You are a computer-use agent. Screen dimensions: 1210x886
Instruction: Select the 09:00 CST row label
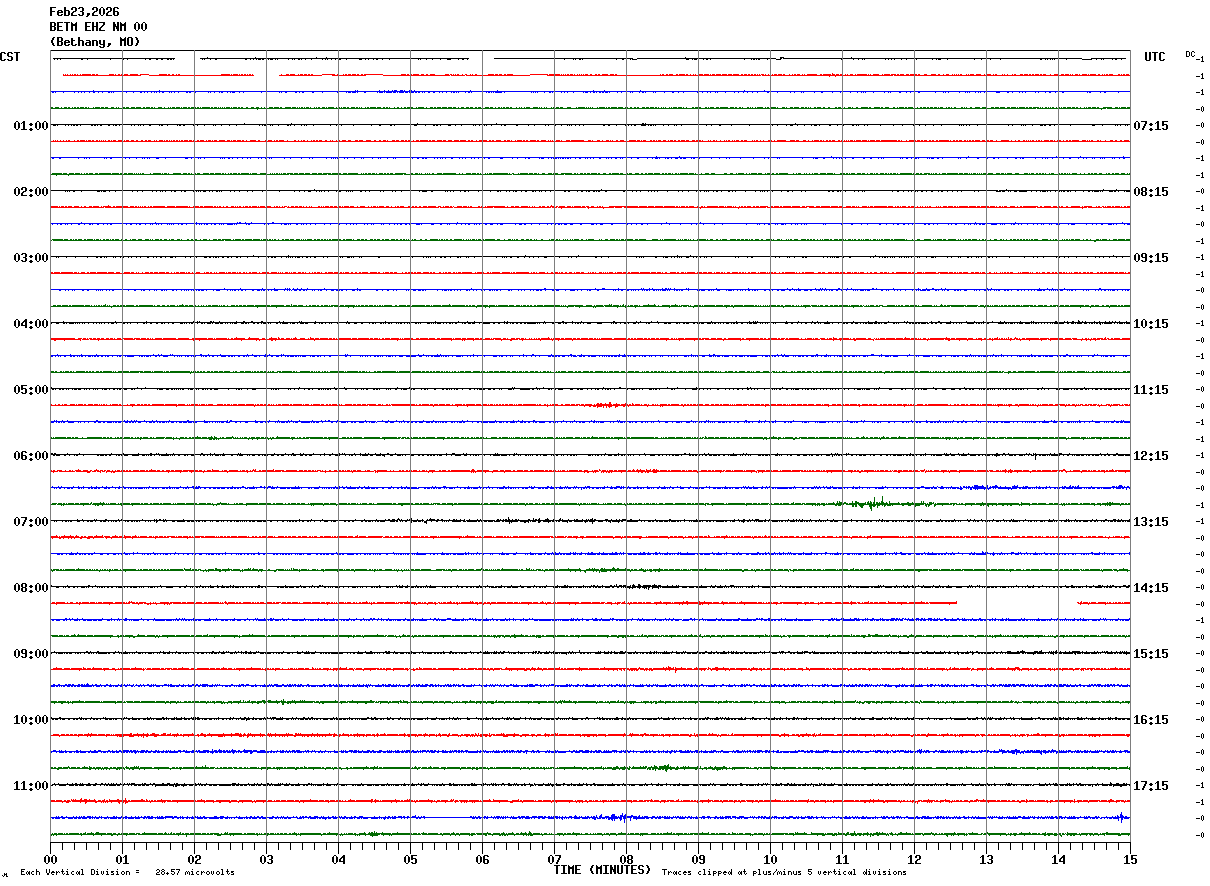[x=30, y=654]
